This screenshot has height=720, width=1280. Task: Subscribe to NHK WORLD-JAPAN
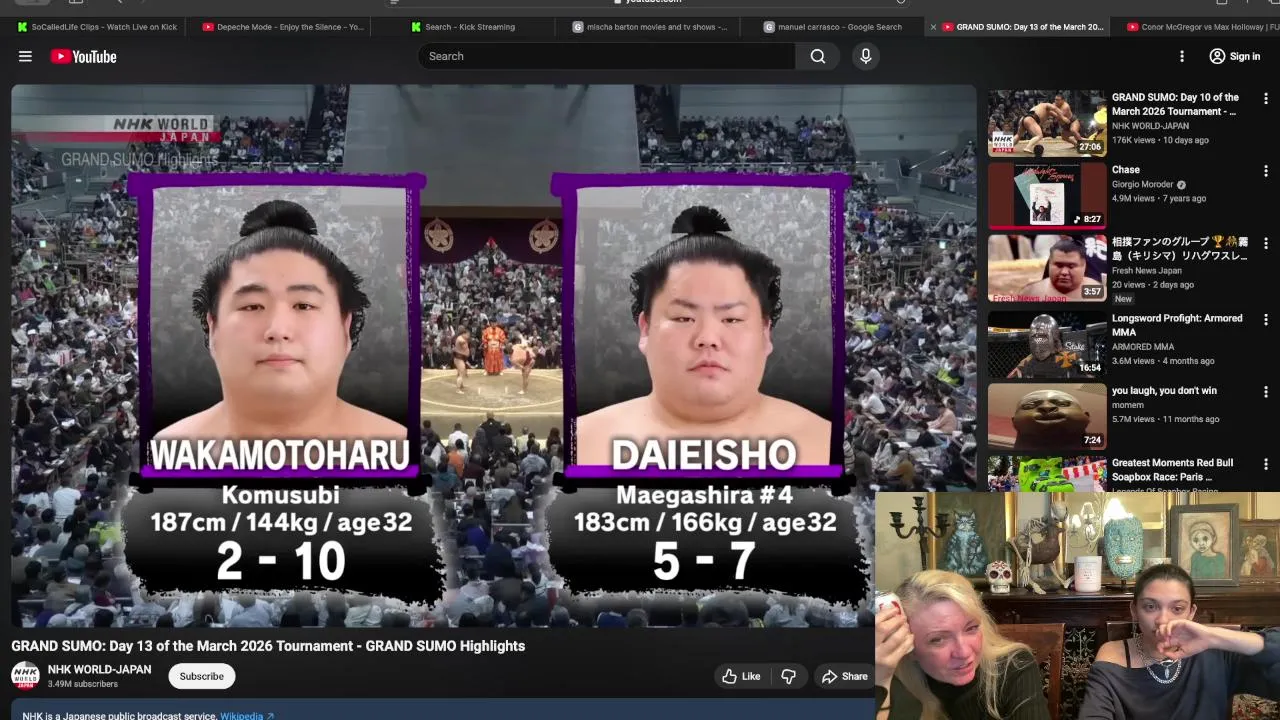click(201, 676)
